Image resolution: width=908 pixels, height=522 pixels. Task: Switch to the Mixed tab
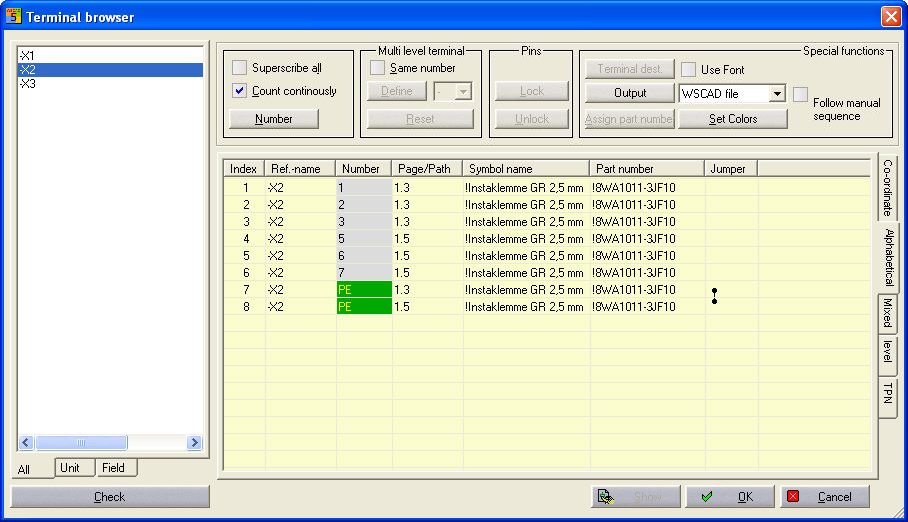click(x=888, y=313)
